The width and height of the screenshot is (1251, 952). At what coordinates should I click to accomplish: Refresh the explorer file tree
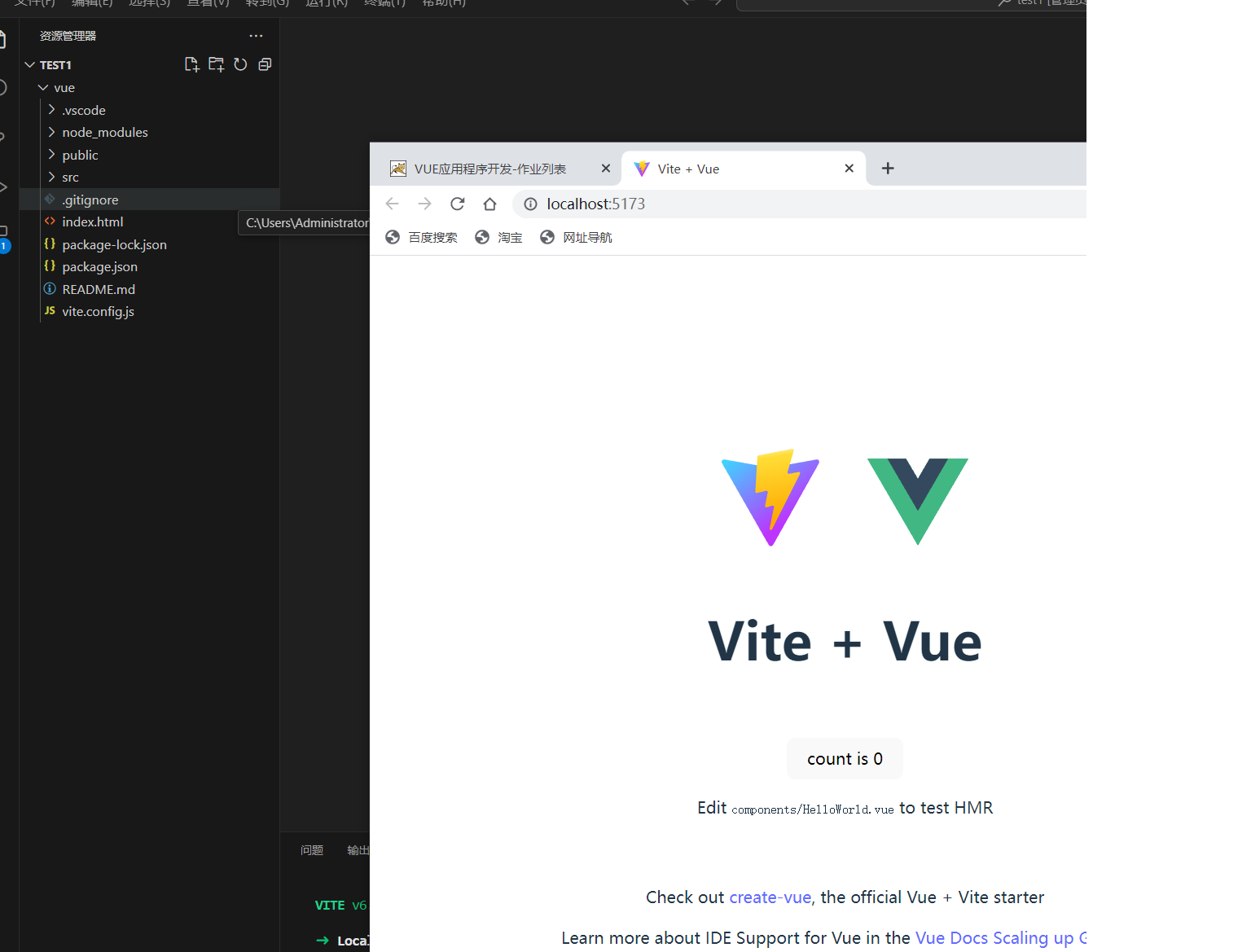coord(240,64)
